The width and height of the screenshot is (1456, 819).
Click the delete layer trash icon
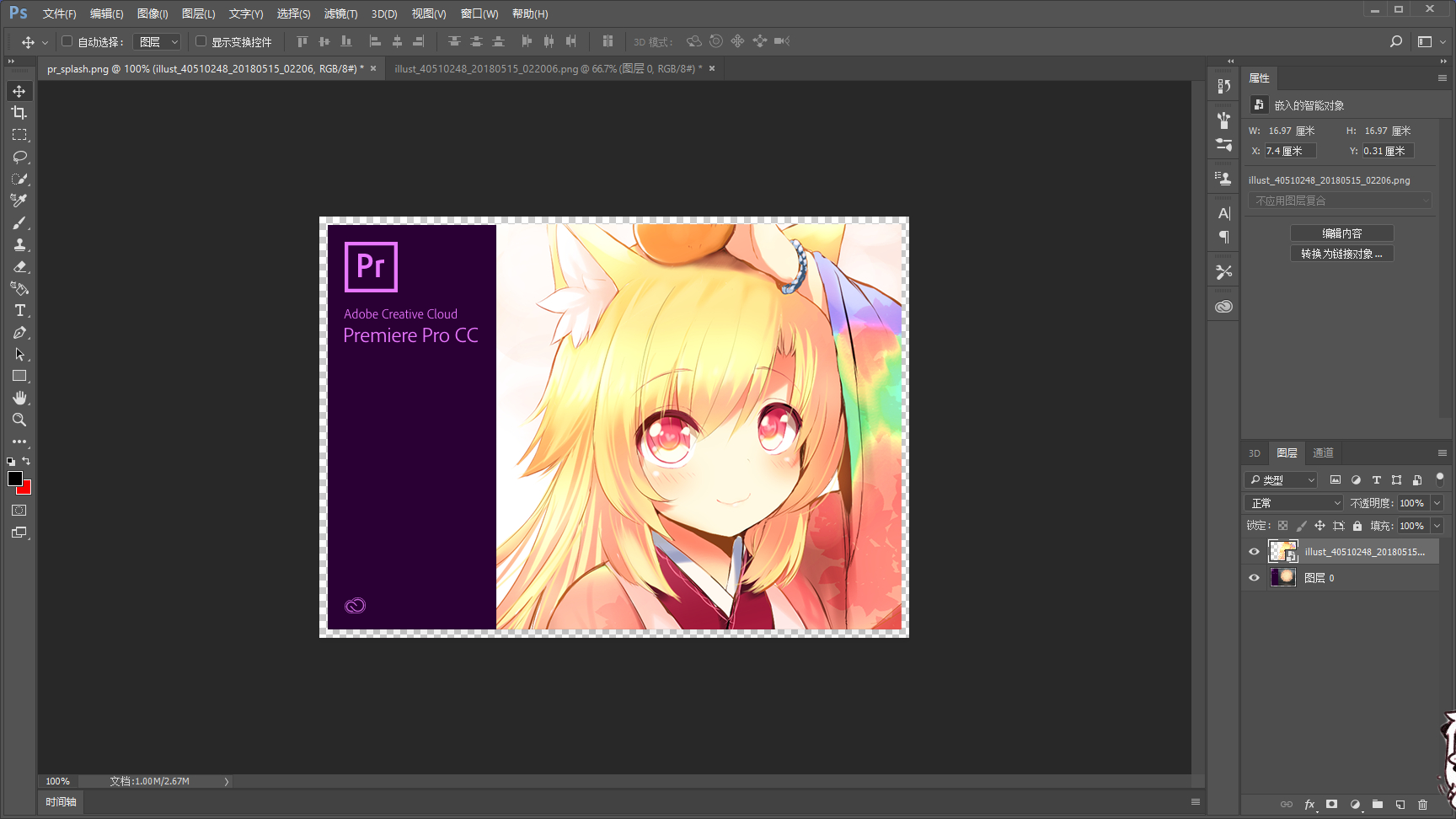1423,805
